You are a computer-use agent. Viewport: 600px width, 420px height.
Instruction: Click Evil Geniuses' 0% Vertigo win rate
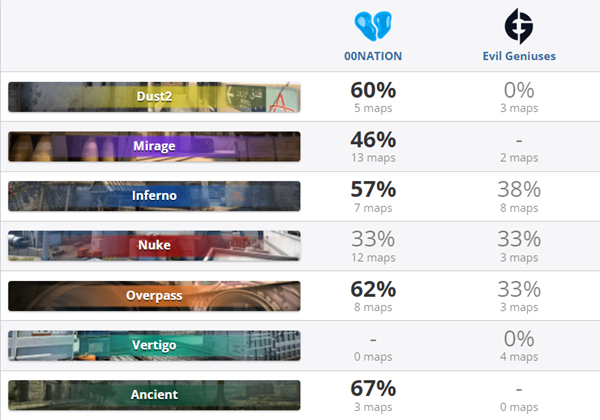click(x=519, y=339)
